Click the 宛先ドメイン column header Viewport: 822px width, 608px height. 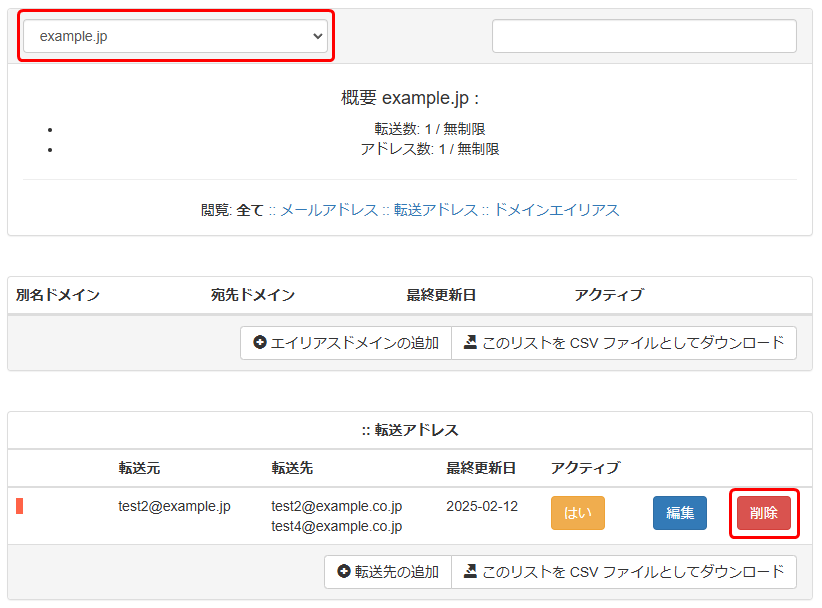pos(253,295)
